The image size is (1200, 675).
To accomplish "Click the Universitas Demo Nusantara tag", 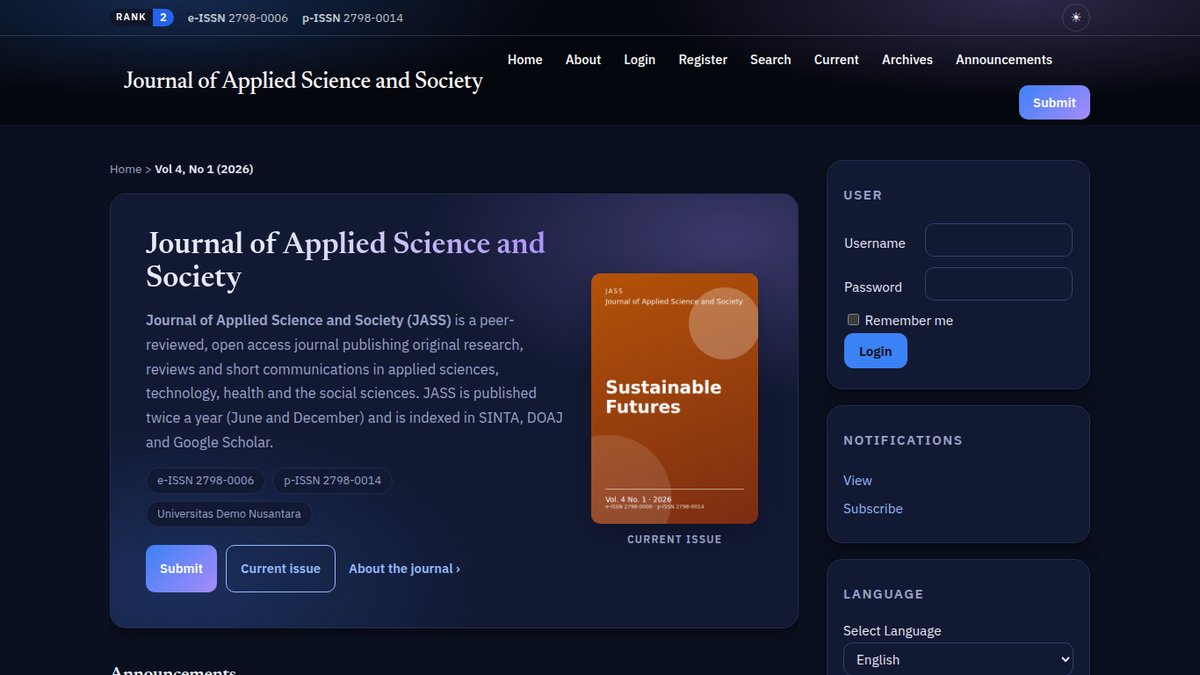I will [x=229, y=514].
